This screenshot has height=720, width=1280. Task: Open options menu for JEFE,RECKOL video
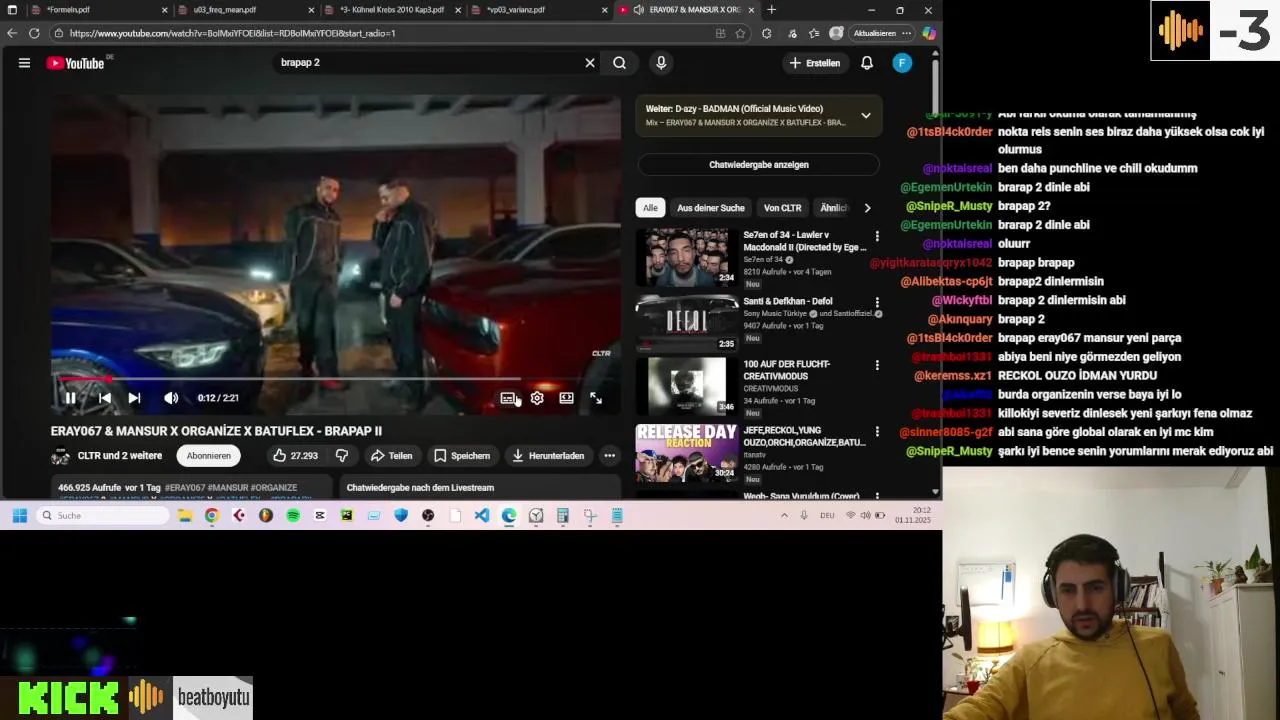pyautogui.click(x=877, y=432)
